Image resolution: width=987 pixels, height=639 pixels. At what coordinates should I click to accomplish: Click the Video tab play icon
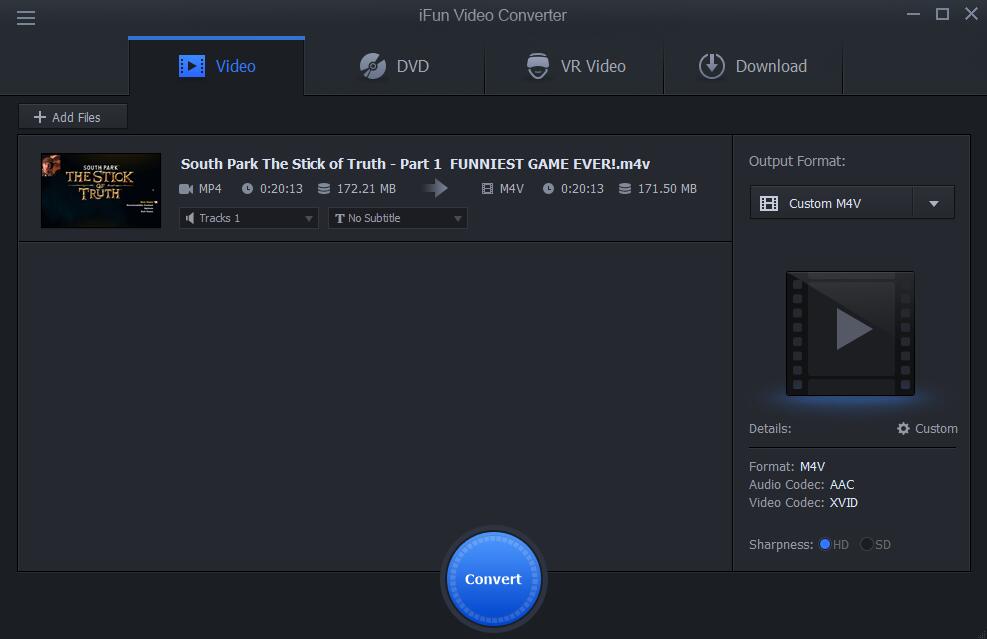[x=192, y=66]
